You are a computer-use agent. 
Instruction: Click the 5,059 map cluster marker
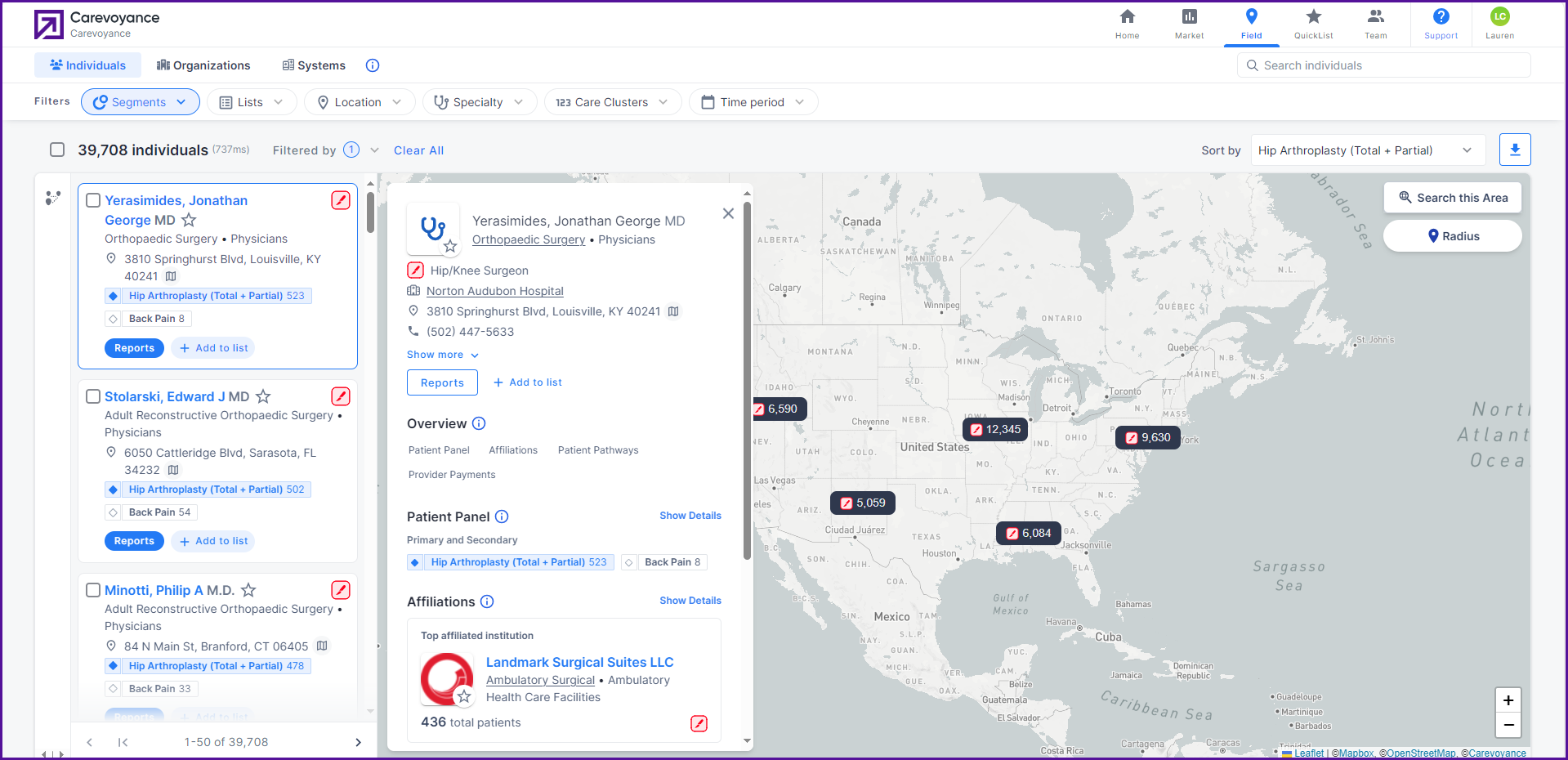[x=863, y=503]
